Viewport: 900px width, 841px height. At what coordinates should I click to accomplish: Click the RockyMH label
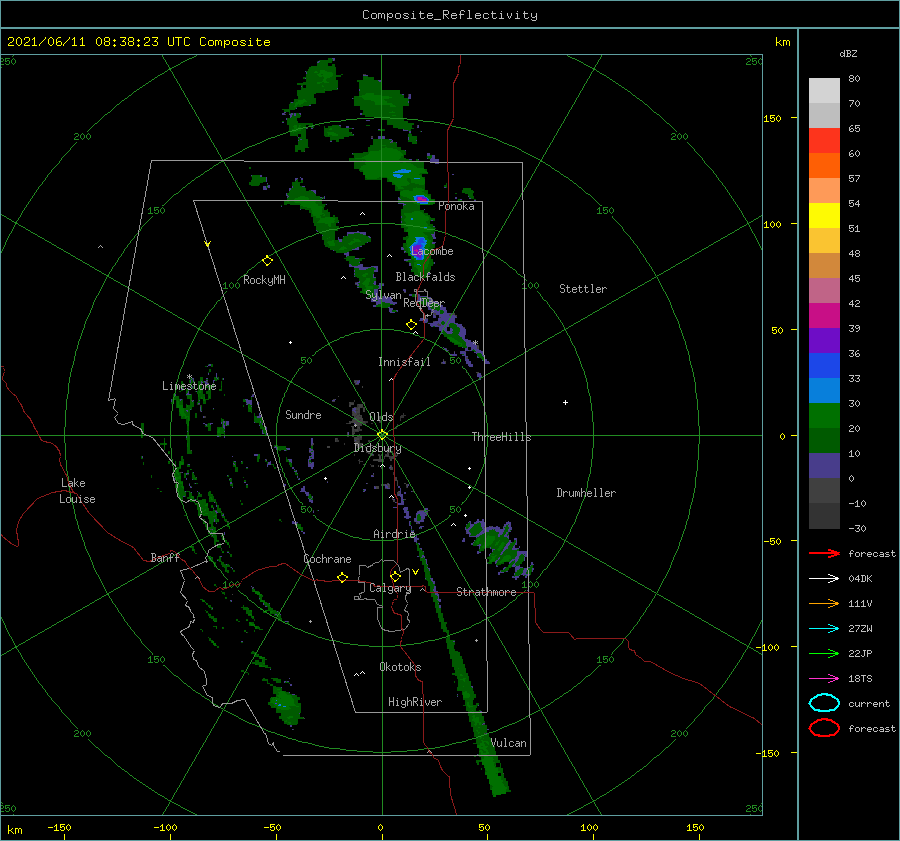pyautogui.click(x=264, y=280)
